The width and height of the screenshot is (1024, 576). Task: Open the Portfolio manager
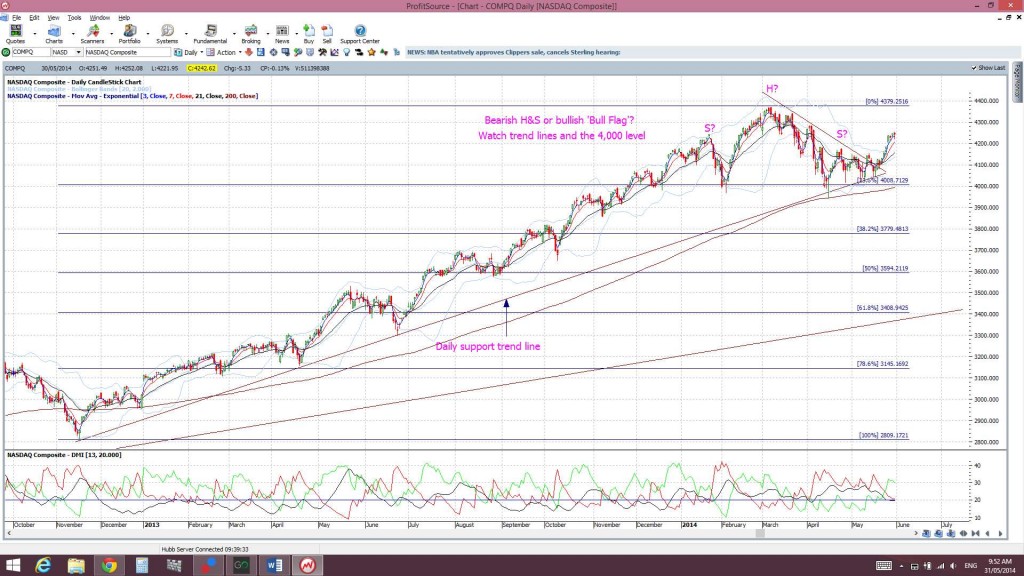point(129,34)
